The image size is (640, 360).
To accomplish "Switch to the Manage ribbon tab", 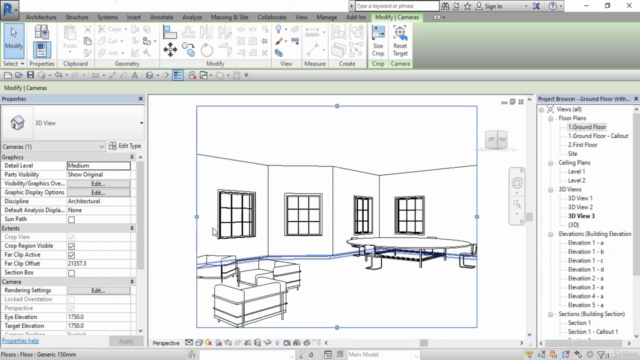I will [x=327, y=17].
